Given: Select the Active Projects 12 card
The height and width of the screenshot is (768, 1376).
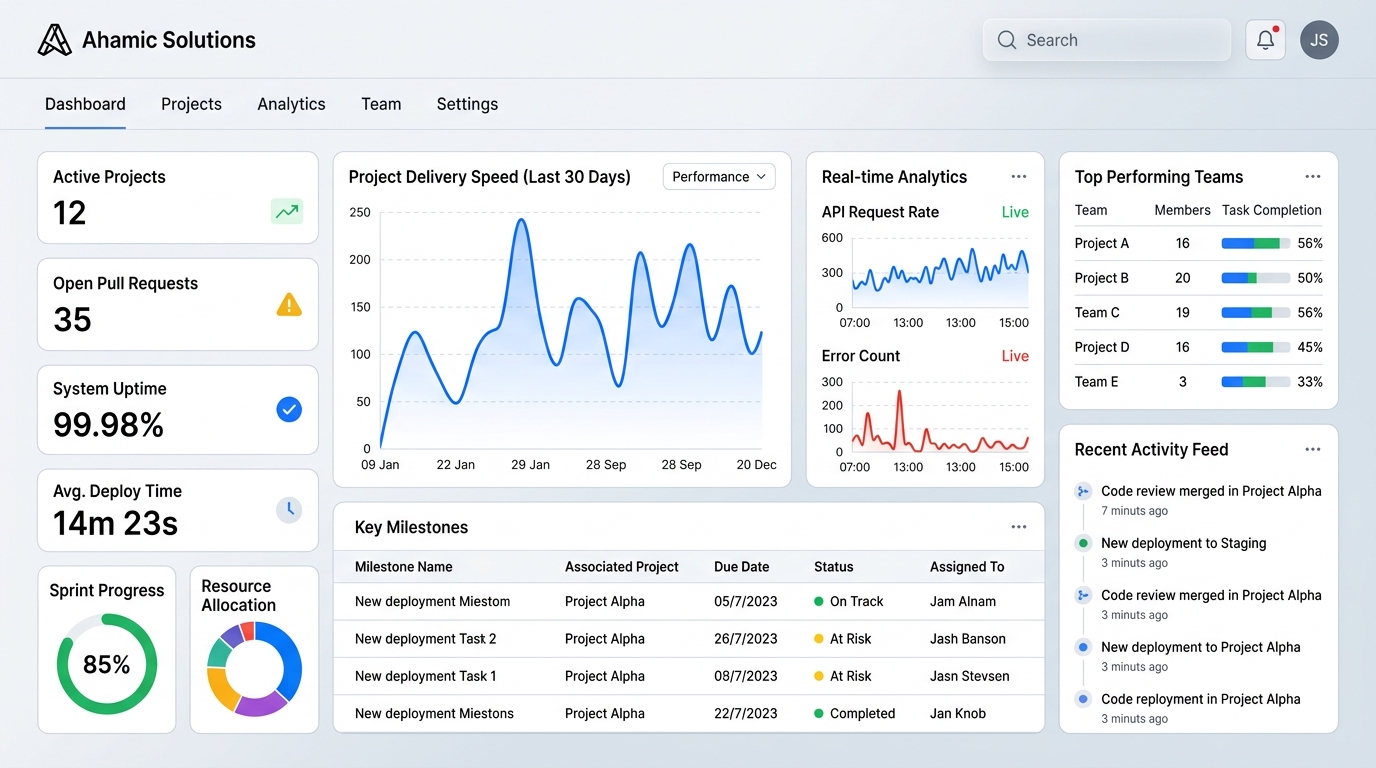Looking at the screenshot, I should [x=178, y=198].
